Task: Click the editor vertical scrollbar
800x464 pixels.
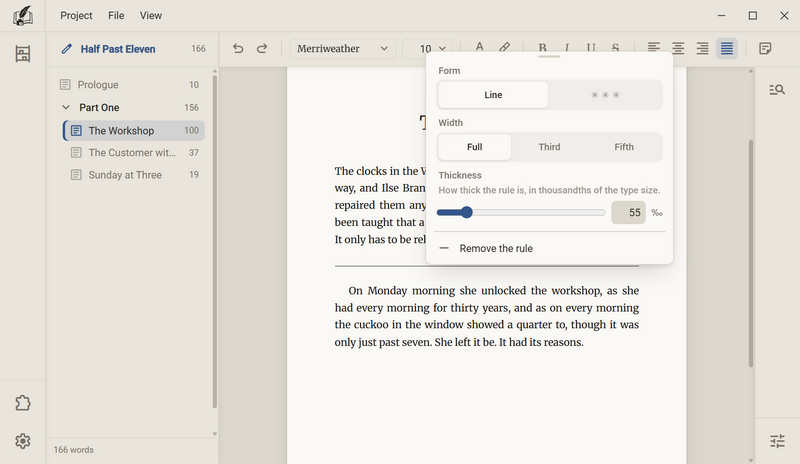Action: tap(751, 253)
